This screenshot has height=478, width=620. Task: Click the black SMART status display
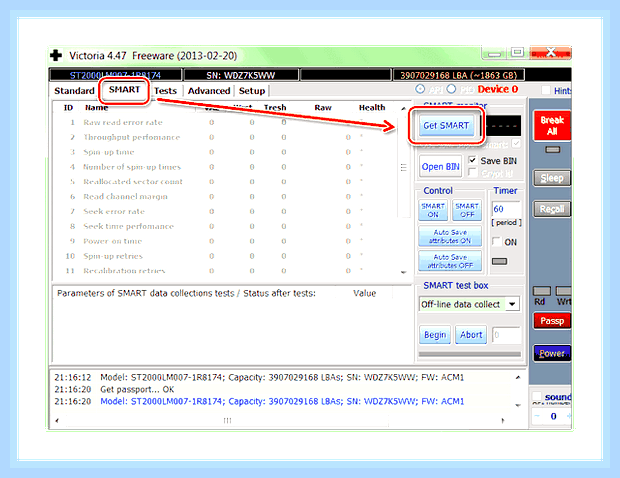pos(503,126)
